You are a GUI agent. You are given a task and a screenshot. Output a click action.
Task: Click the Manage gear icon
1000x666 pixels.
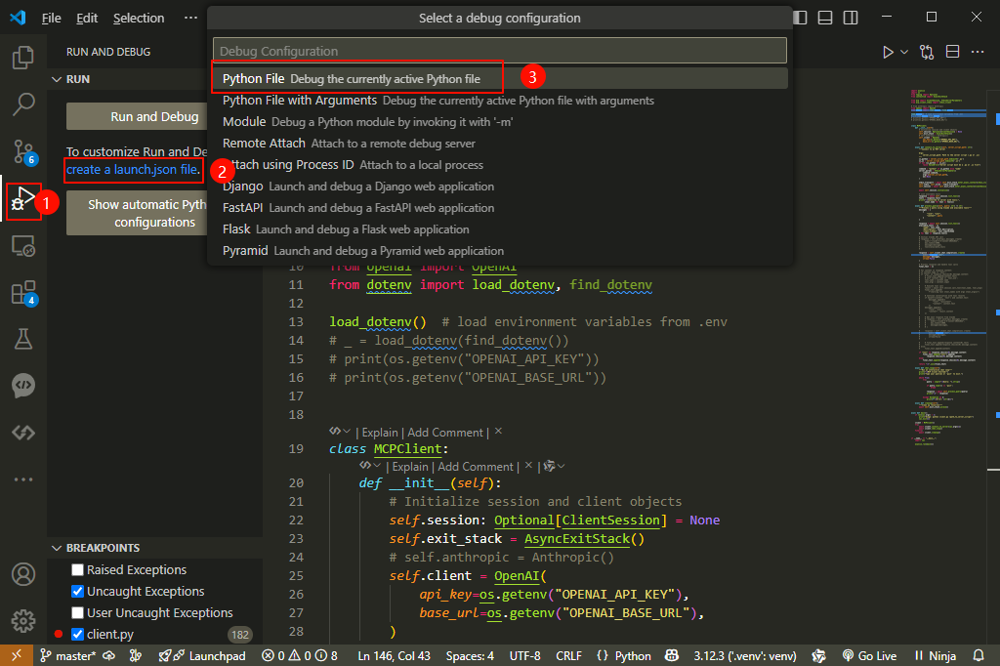(22, 621)
